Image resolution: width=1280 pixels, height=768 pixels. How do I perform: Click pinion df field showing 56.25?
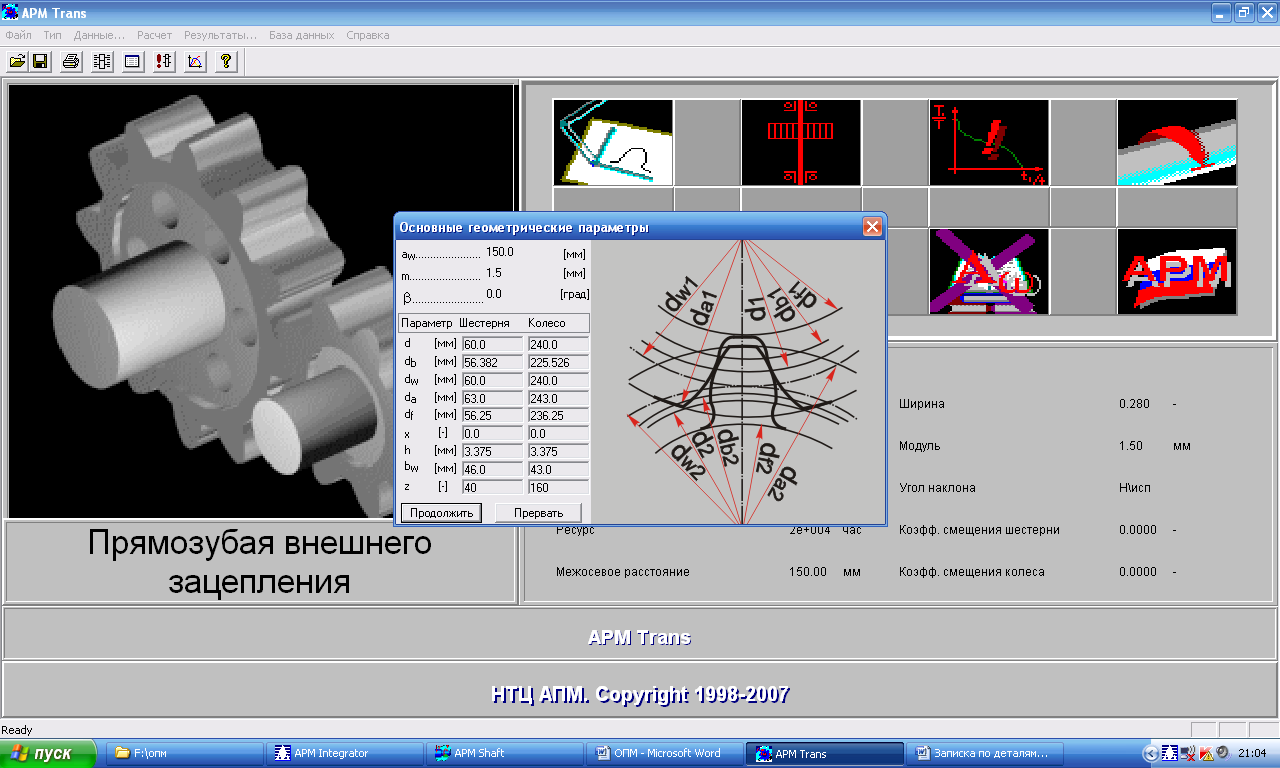(x=492, y=415)
